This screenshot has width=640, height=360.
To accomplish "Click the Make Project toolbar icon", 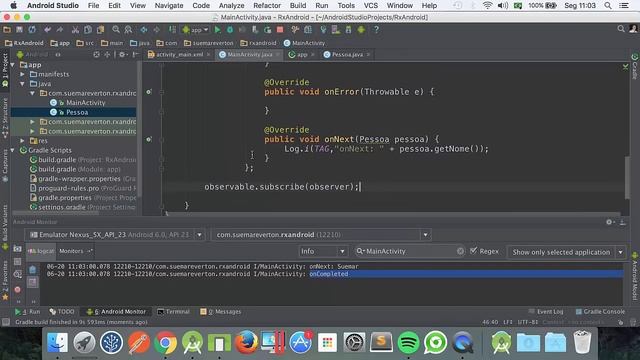I will 172,29.
